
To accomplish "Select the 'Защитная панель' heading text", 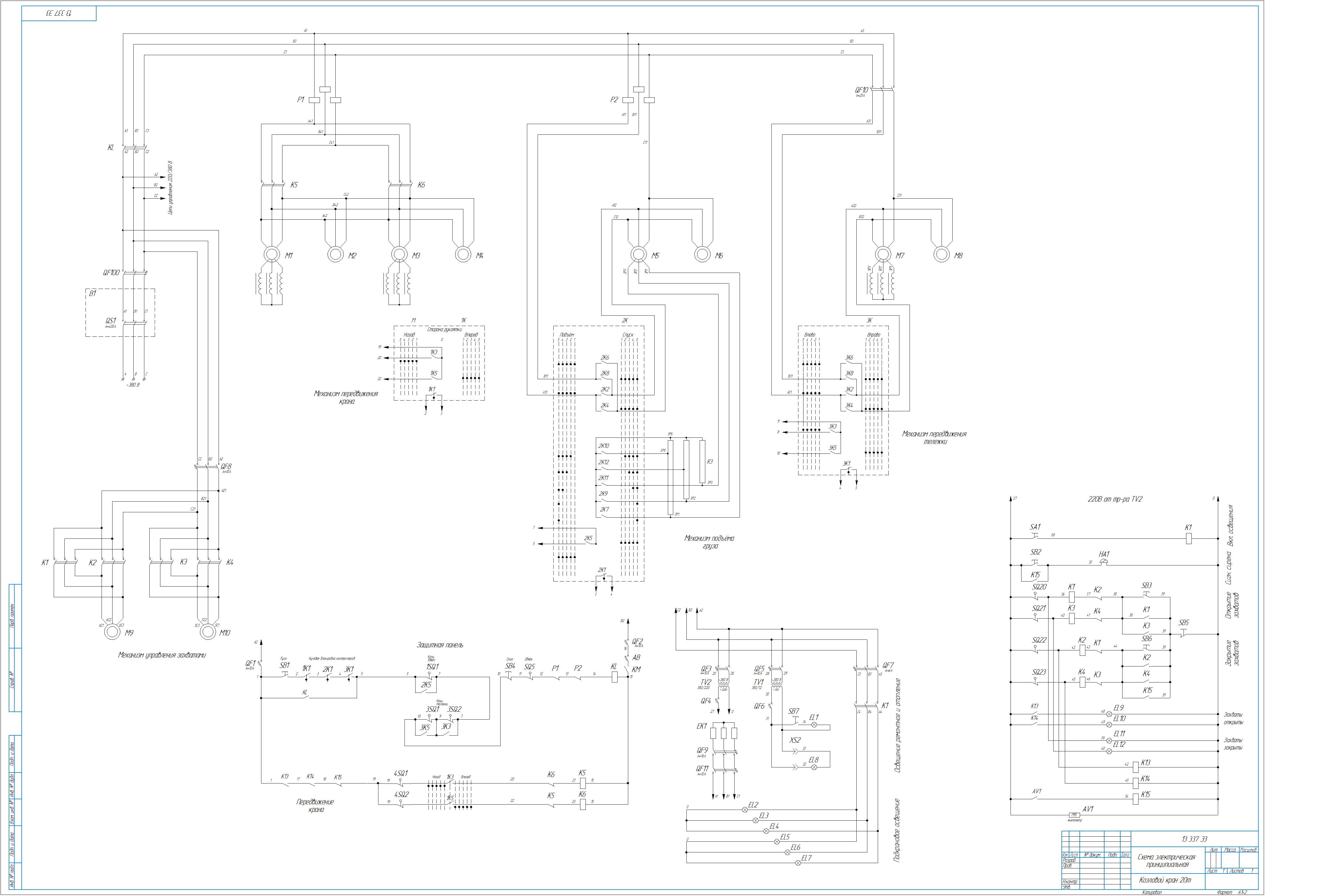I will coord(440,645).
